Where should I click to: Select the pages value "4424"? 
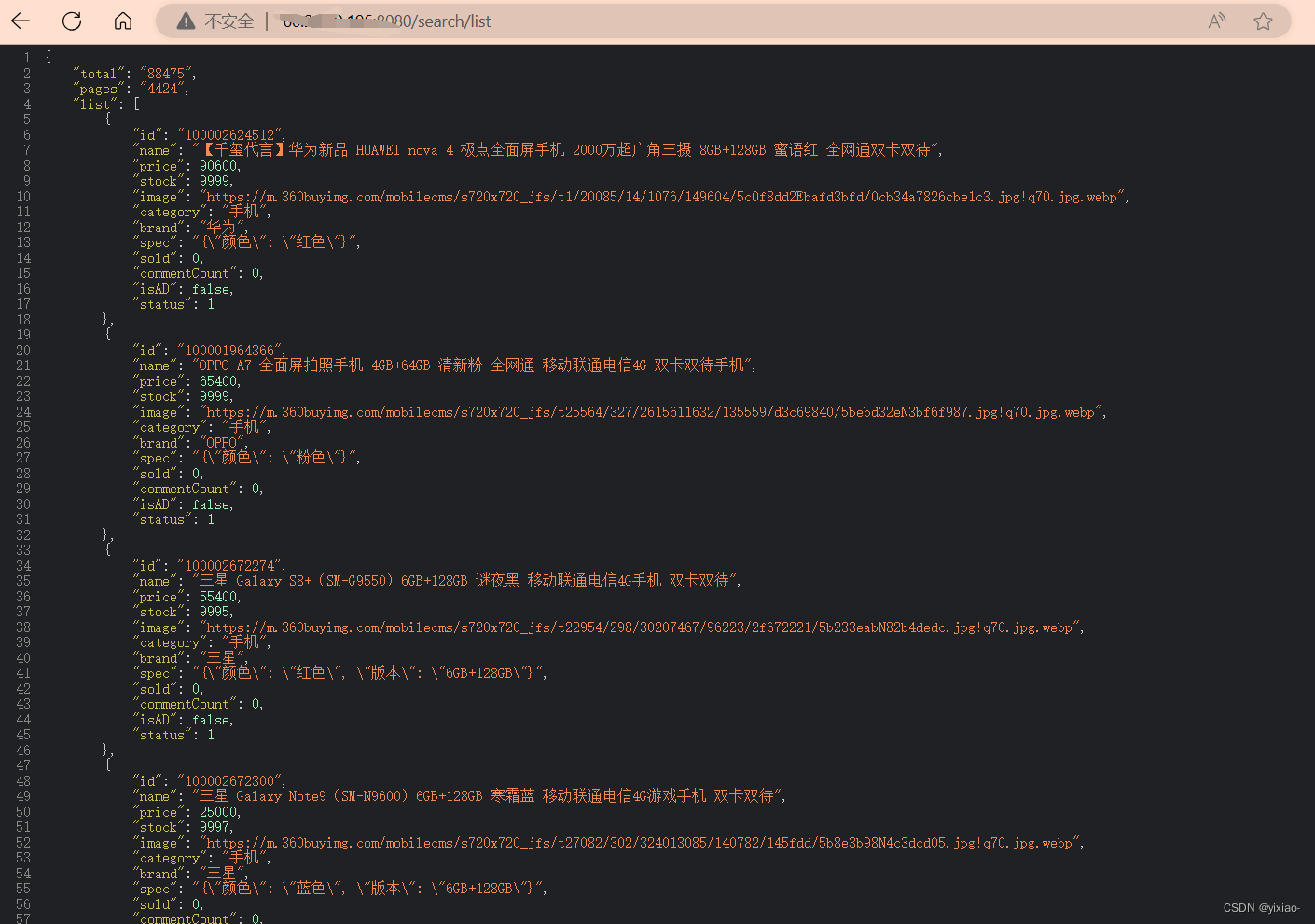[x=162, y=89]
